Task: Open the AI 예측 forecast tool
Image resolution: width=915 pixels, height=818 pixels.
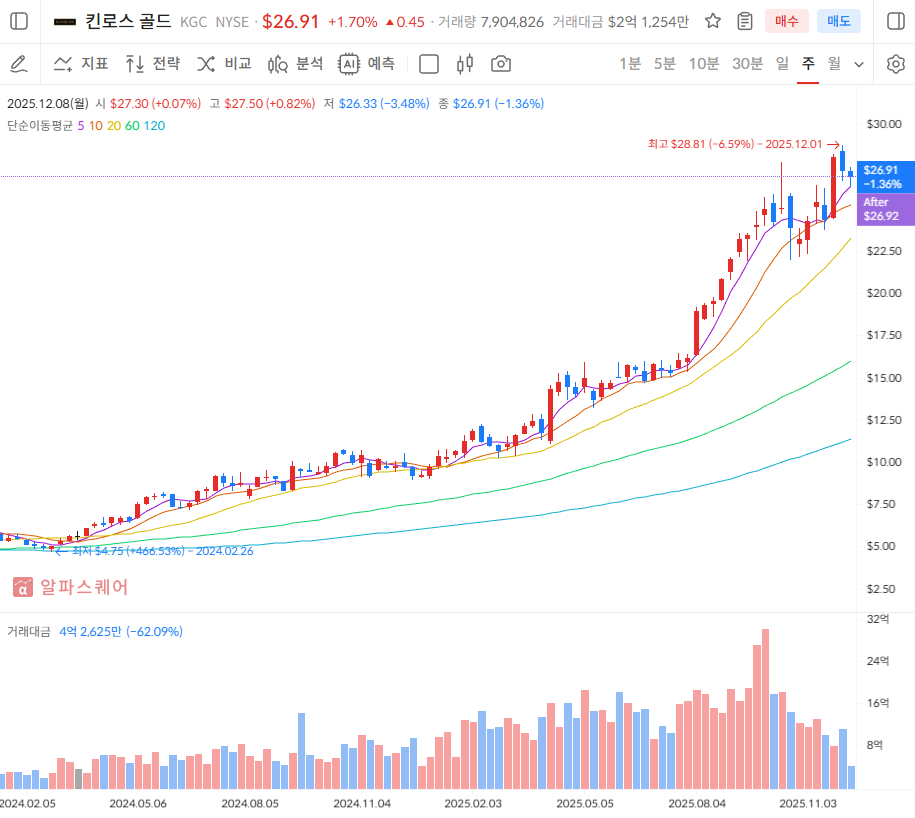Action: pos(367,64)
